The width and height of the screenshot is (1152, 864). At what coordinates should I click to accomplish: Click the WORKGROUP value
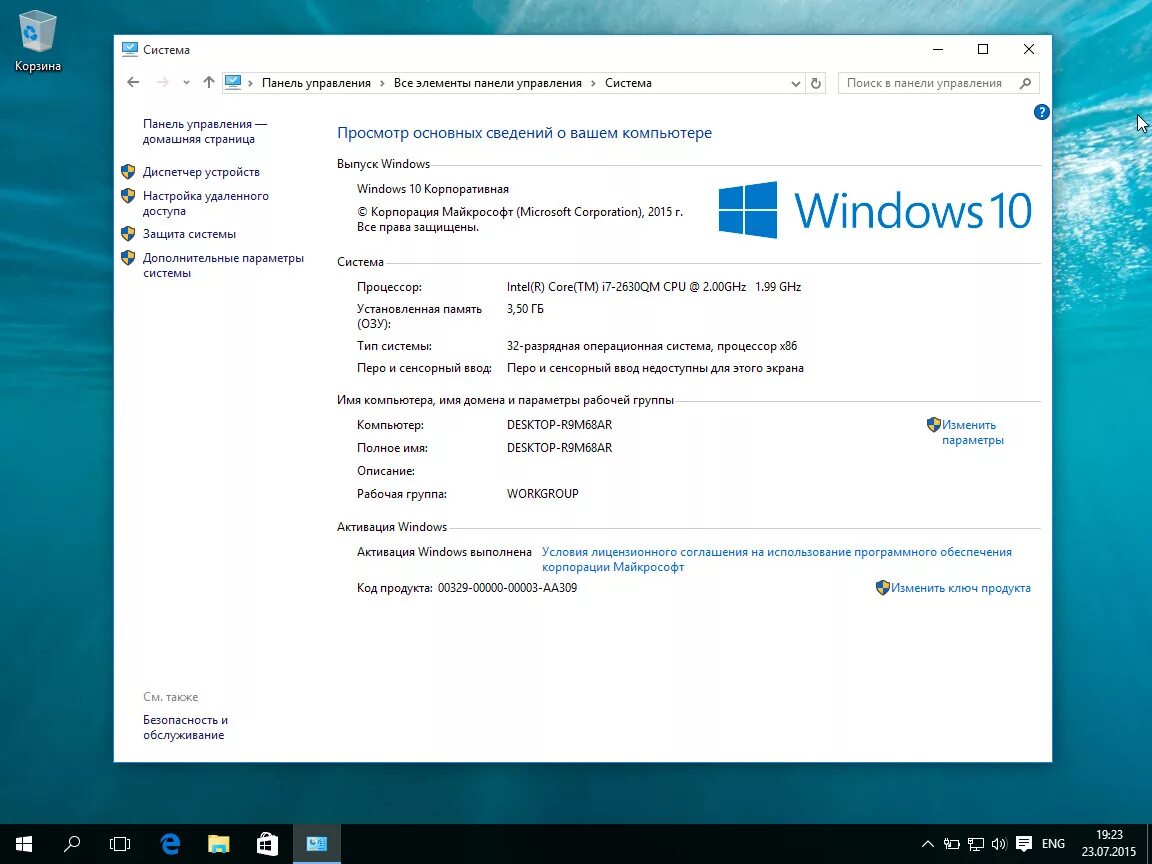(542, 494)
